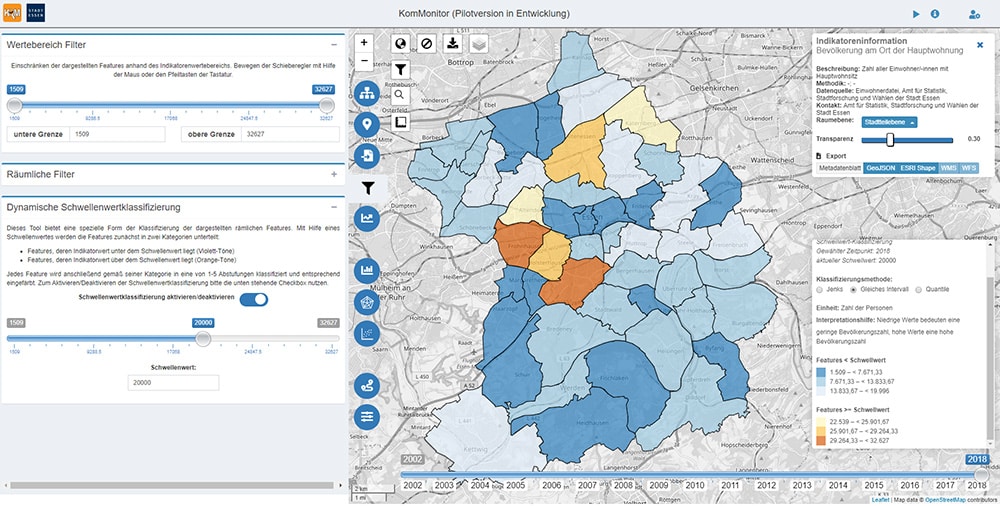Adjust the Transparenz slider handle
The image size is (1000, 506).
pyautogui.click(x=890, y=139)
